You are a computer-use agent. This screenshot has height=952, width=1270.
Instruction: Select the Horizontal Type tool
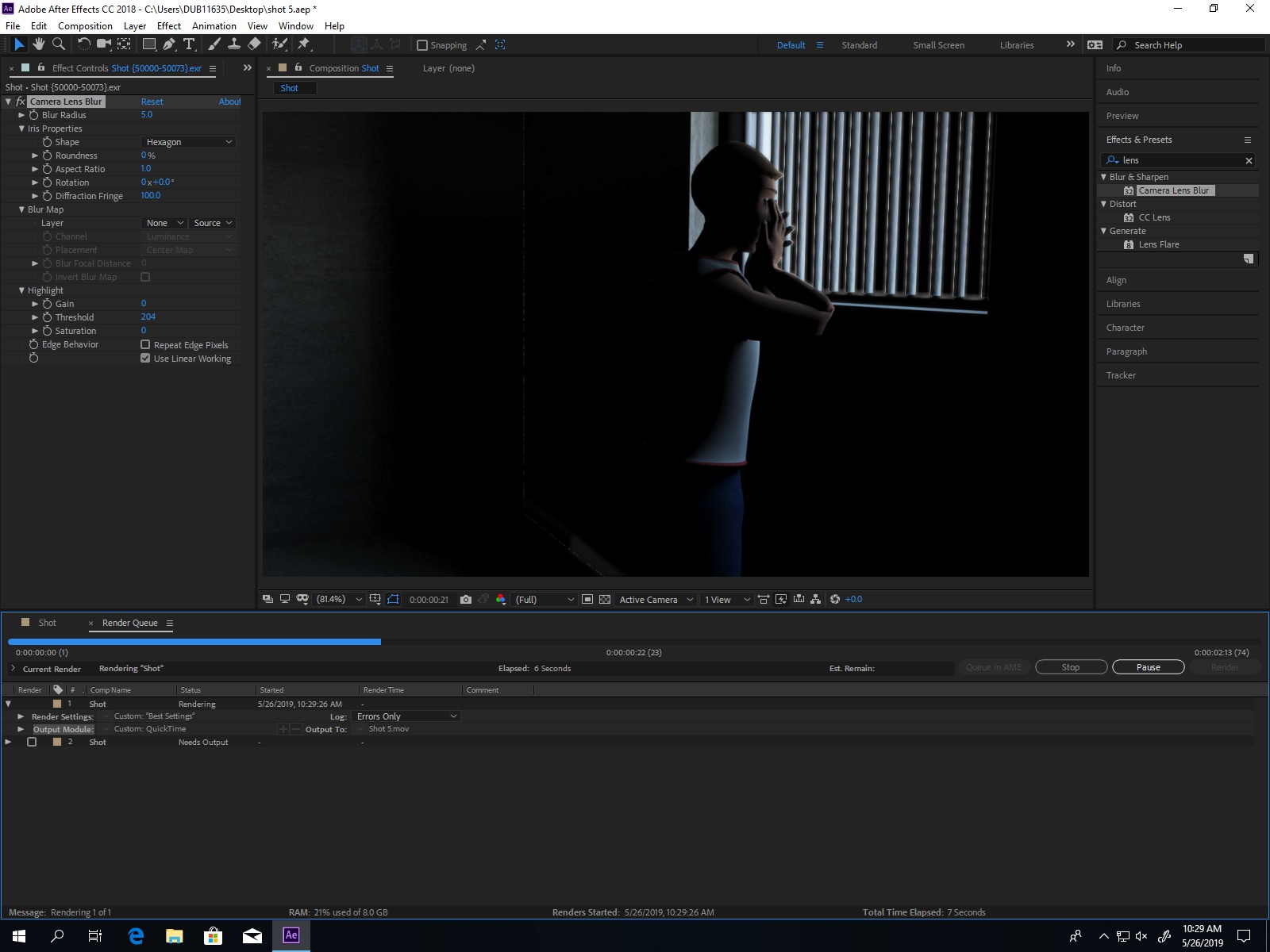[x=189, y=44]
